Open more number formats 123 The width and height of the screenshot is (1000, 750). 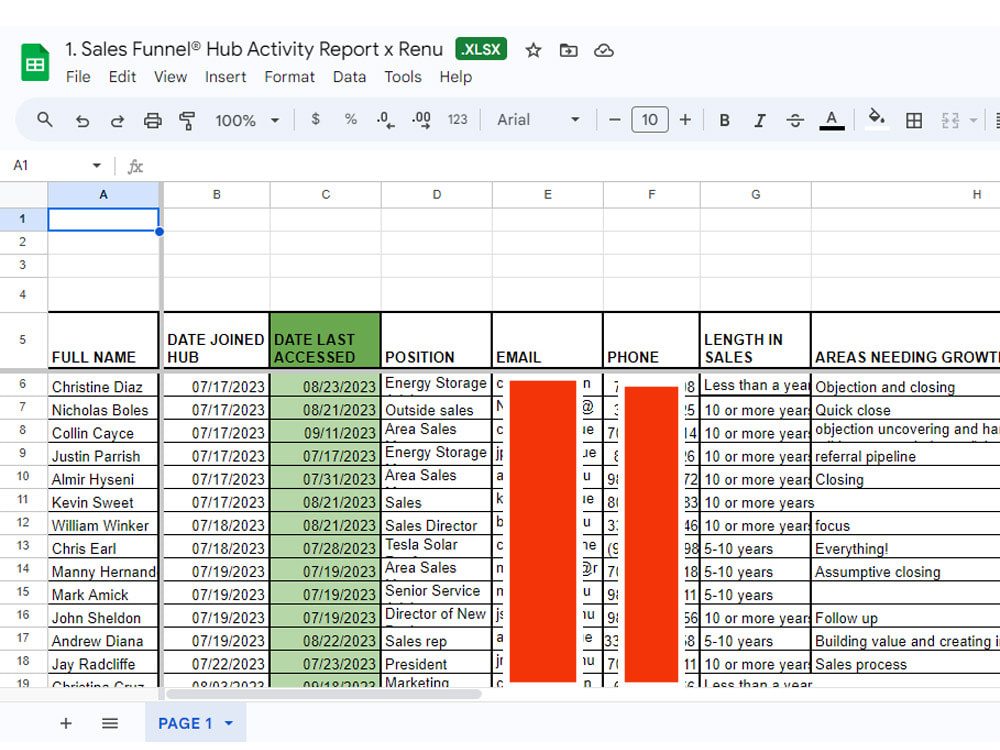457,119
